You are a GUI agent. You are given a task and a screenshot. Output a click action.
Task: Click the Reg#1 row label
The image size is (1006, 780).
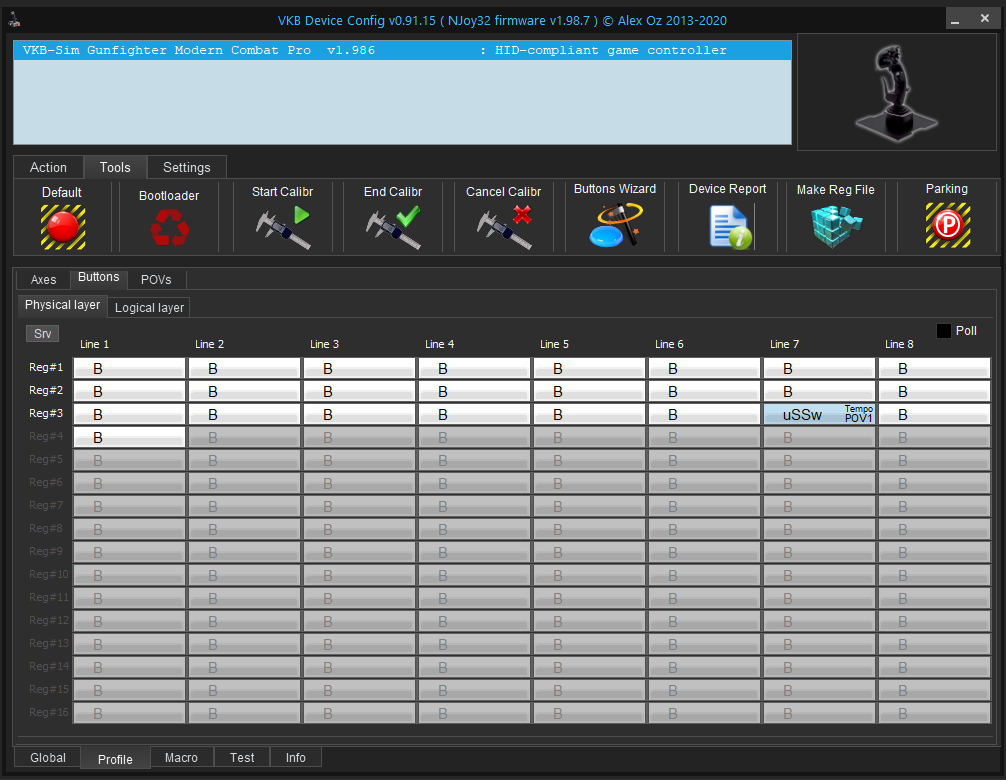(x=46, y=367)
